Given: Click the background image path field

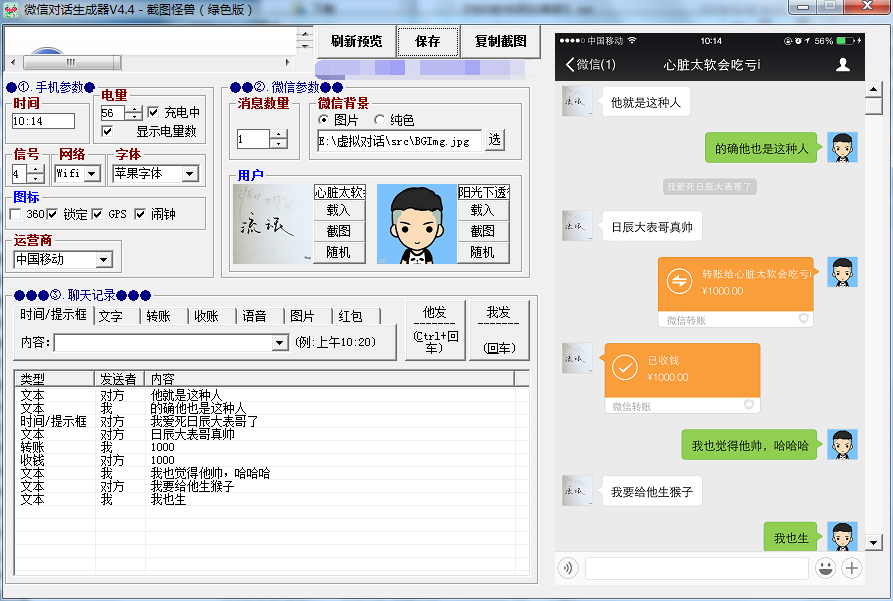Looking at the screenshot, I should 399,141.
